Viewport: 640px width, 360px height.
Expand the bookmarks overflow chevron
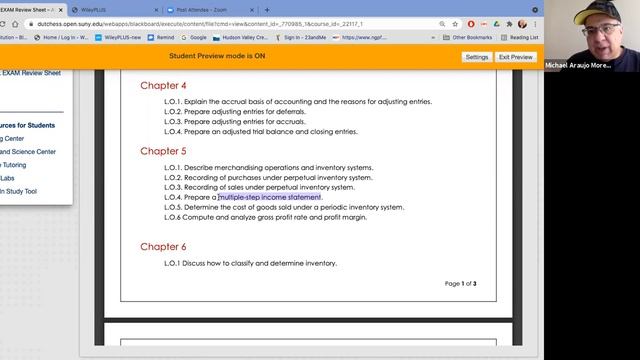(433, 38)
